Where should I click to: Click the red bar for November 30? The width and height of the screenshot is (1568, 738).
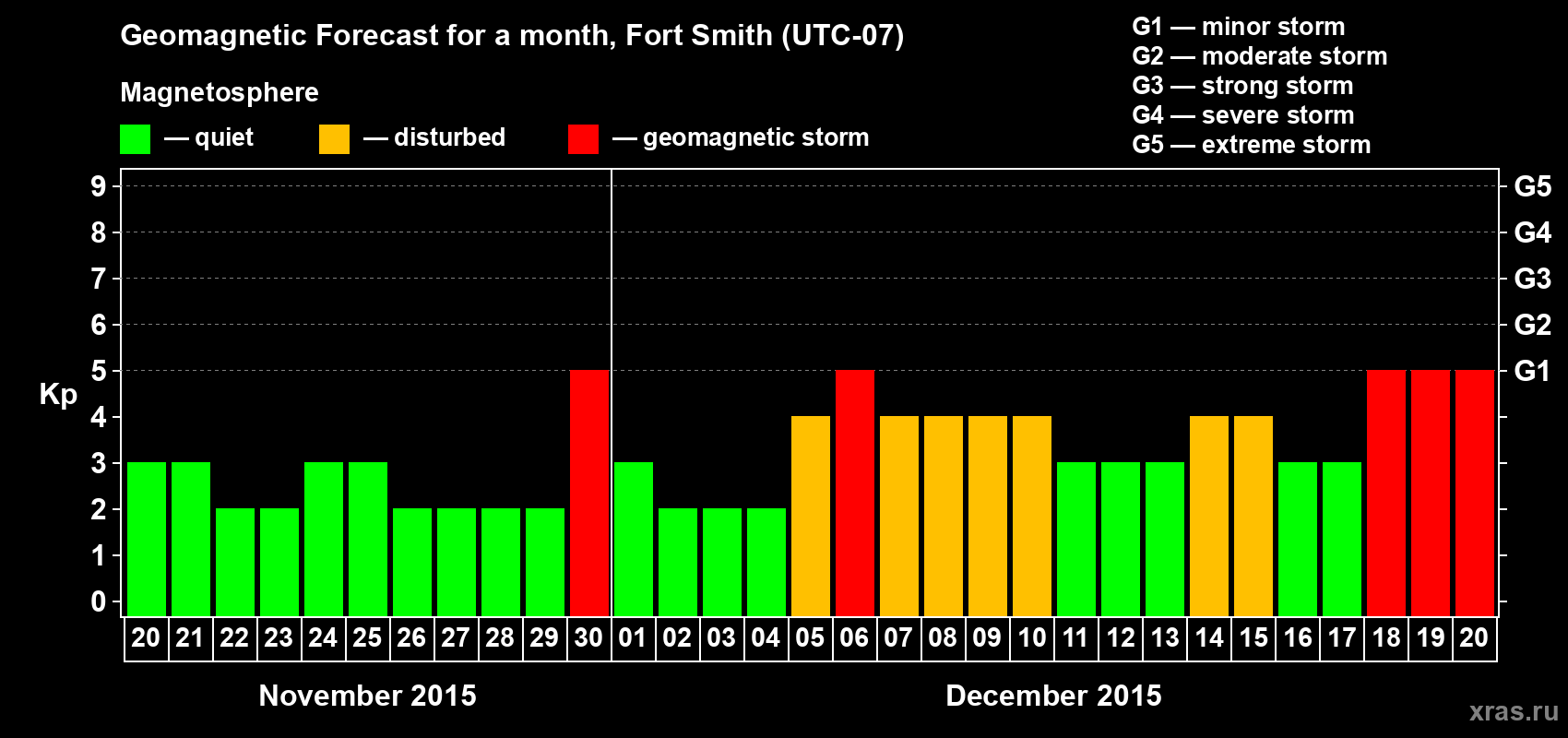coord(589,493)
